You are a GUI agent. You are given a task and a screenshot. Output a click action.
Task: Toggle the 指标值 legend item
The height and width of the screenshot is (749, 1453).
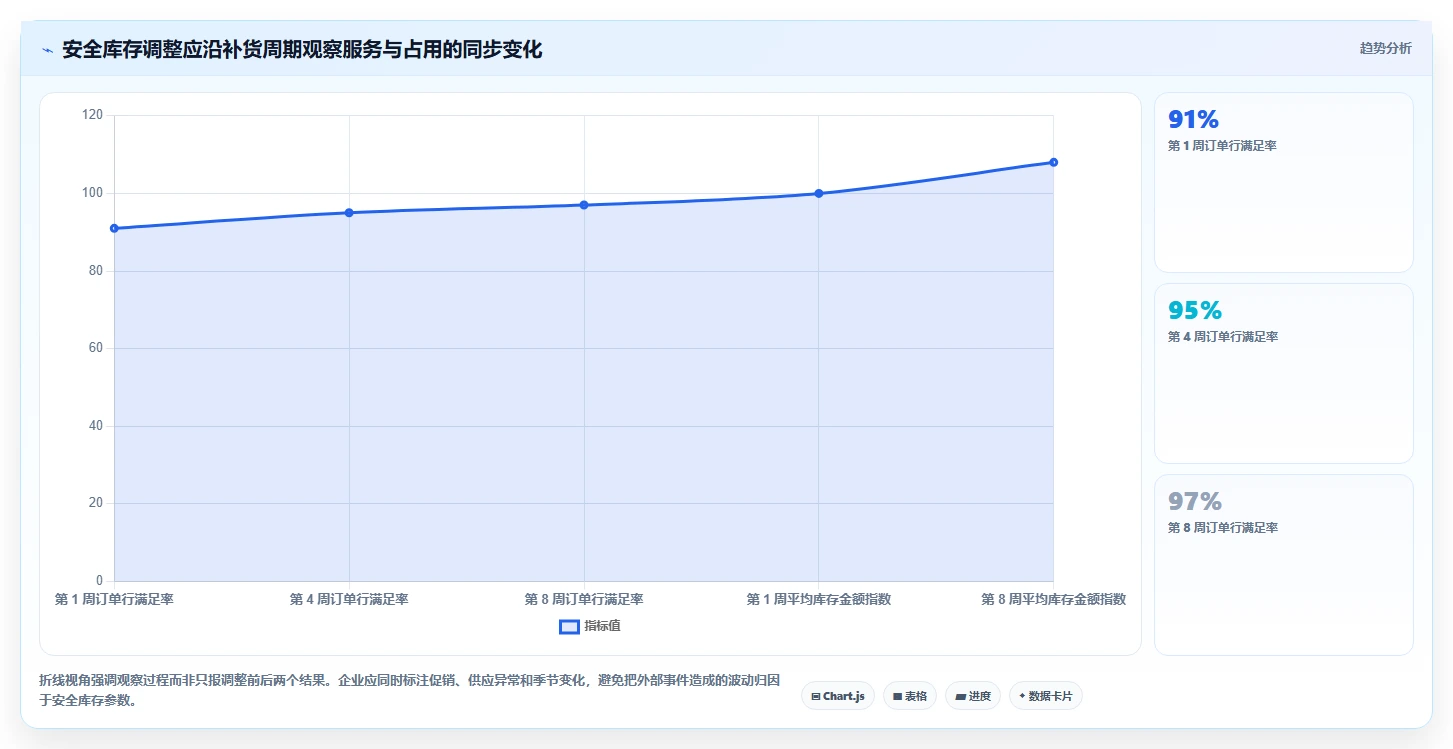click(590, 626)
